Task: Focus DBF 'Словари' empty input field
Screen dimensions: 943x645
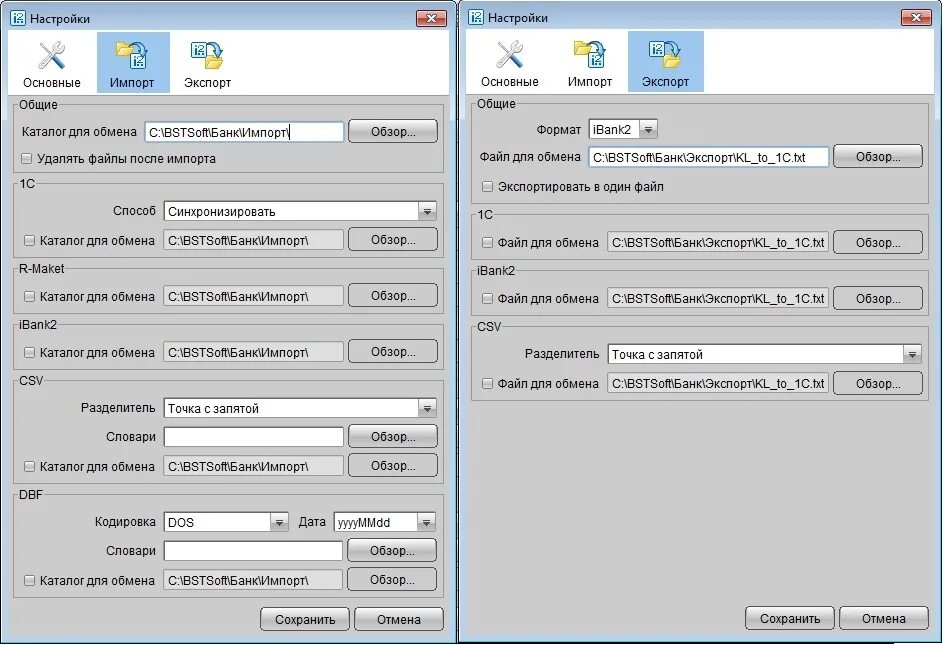Action: (x=253, y=551)
